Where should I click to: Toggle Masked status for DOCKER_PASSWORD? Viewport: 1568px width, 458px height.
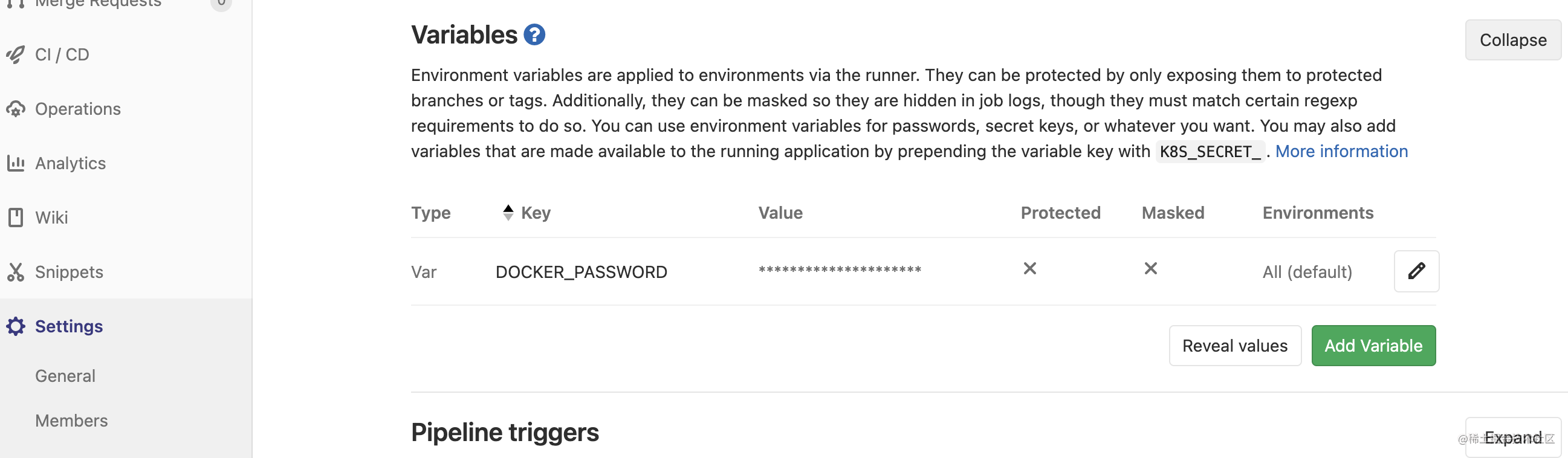(x=1148, y=268)
